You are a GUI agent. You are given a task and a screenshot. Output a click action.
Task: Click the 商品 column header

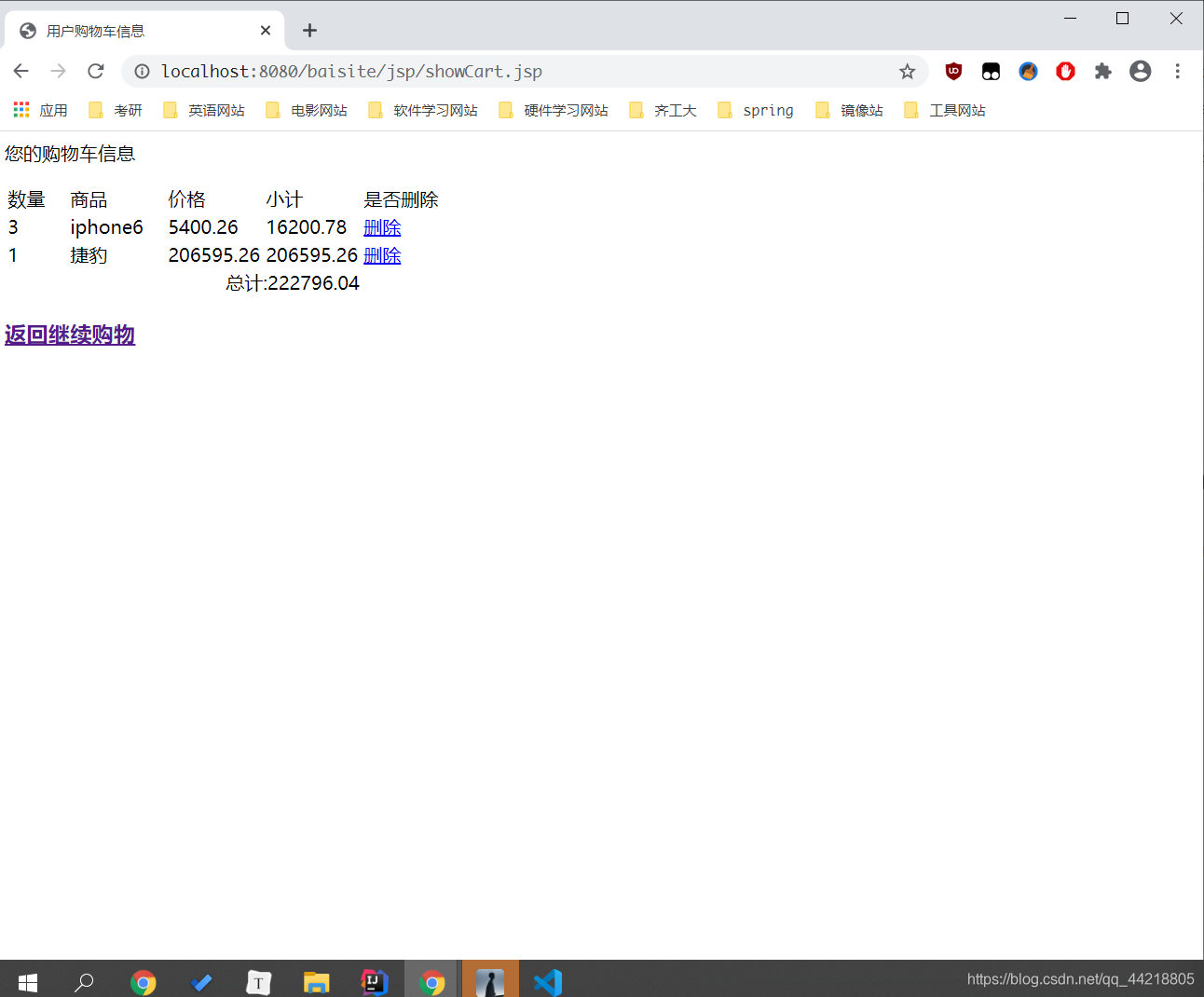pyautogui.click(x=89, y=199)
